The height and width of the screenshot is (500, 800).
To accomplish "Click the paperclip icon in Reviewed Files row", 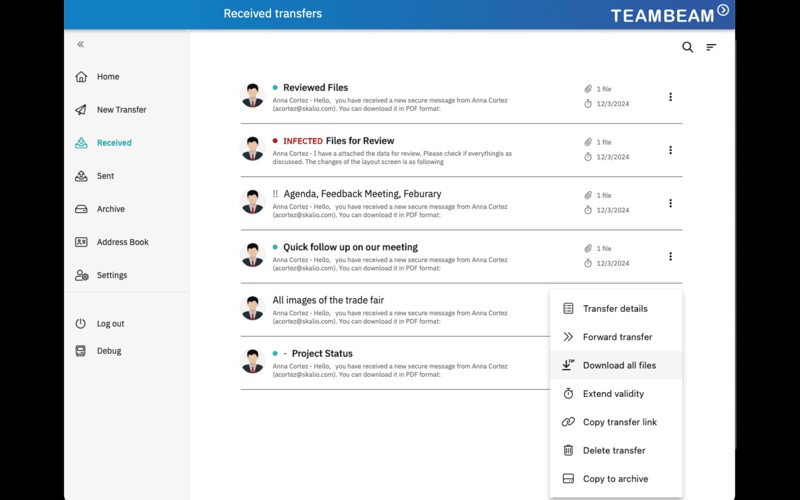I will pos(588,89).
